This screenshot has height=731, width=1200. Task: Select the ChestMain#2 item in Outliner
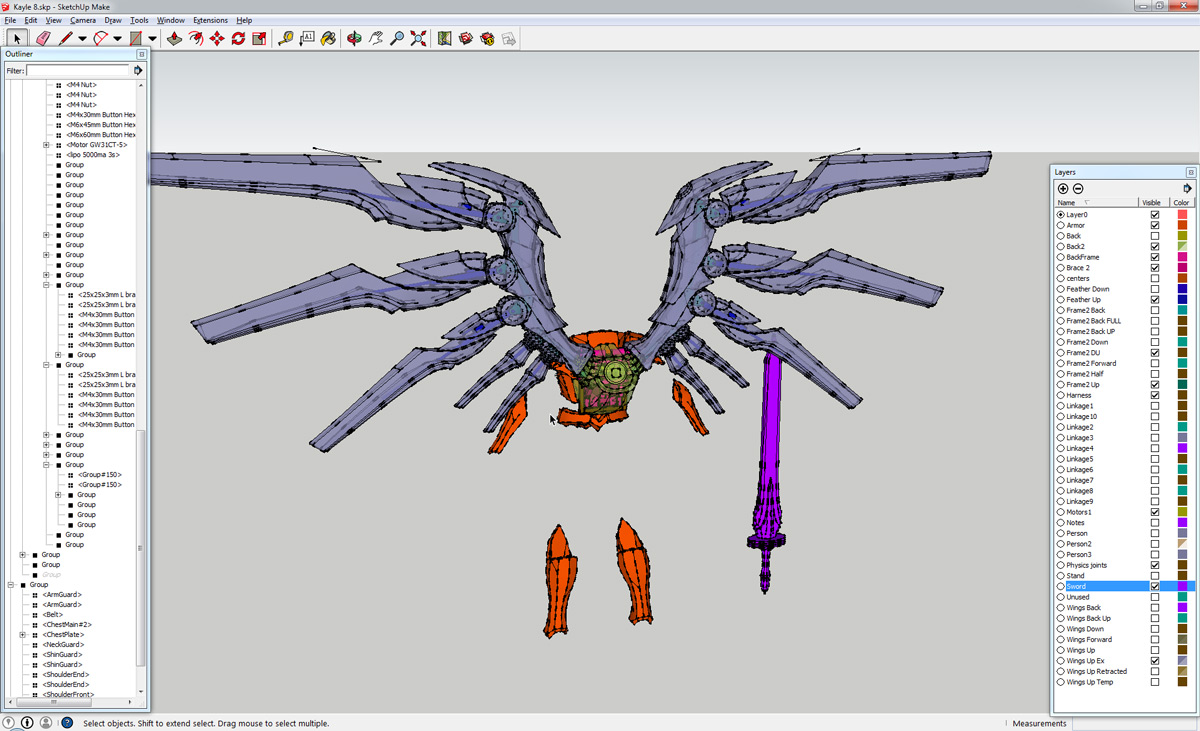66,625
